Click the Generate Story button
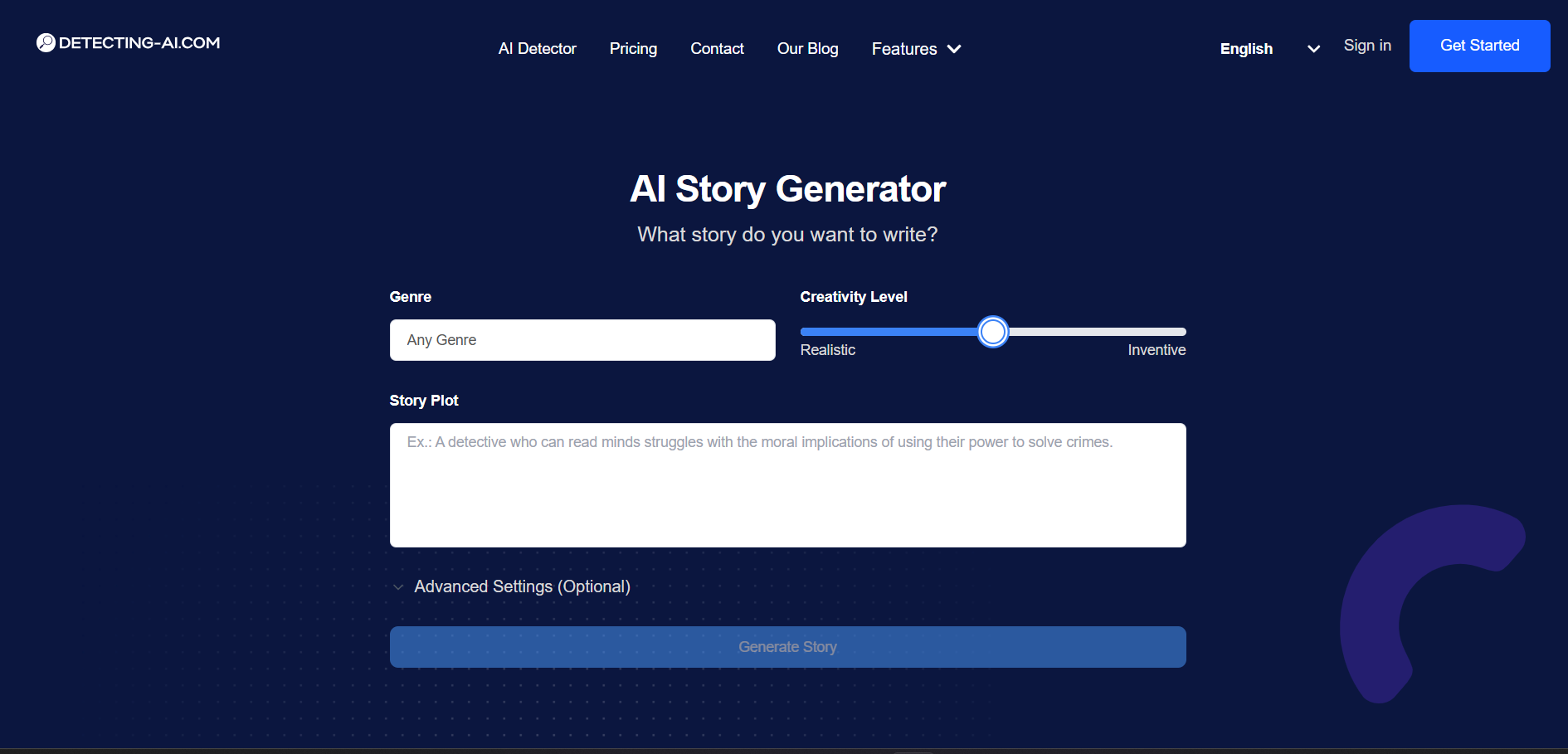Image resolution: width=1568 pixels, height=754 pixels. [x=787, y=647]
